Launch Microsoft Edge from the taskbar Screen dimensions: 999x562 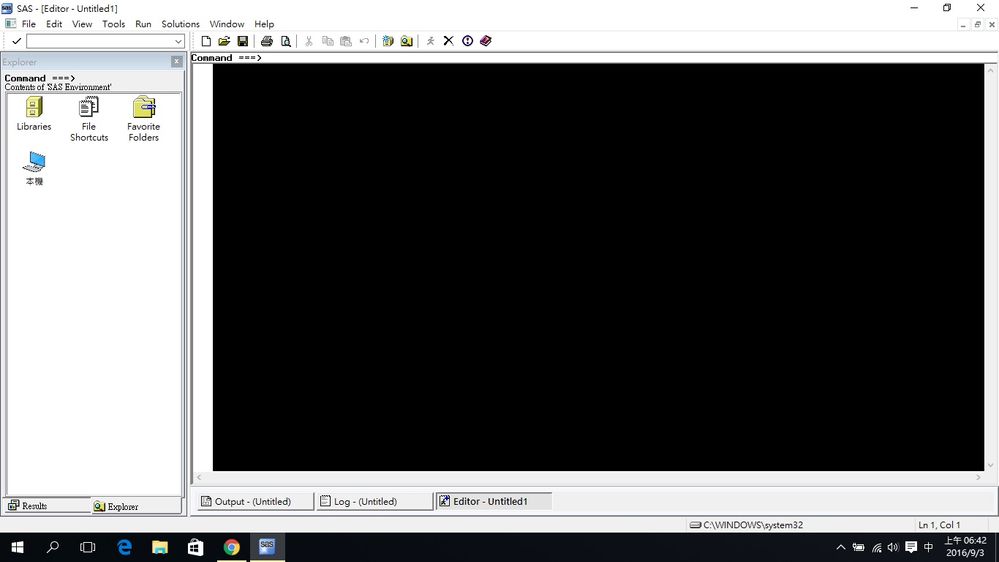pos(124,547)
